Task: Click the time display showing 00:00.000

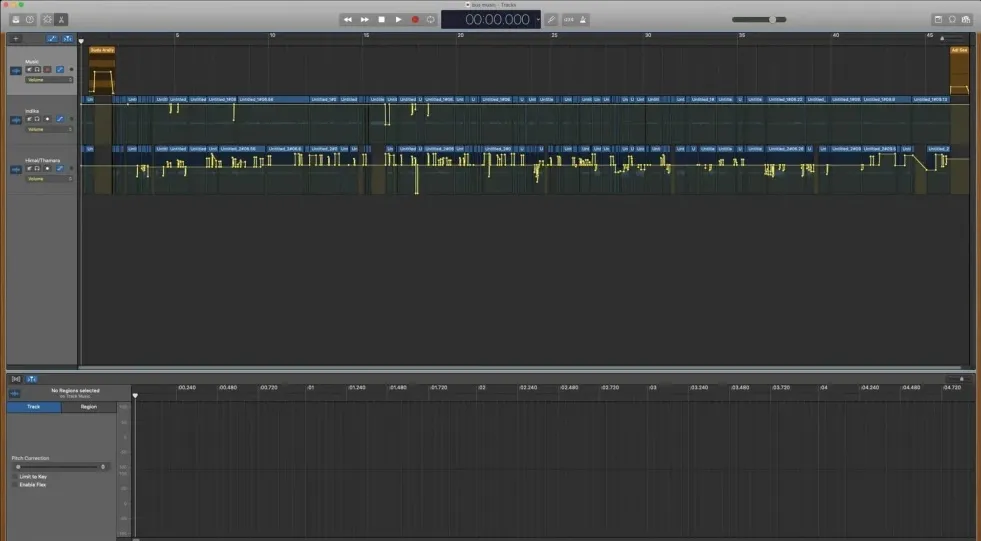Action: (x=497, y=19)
